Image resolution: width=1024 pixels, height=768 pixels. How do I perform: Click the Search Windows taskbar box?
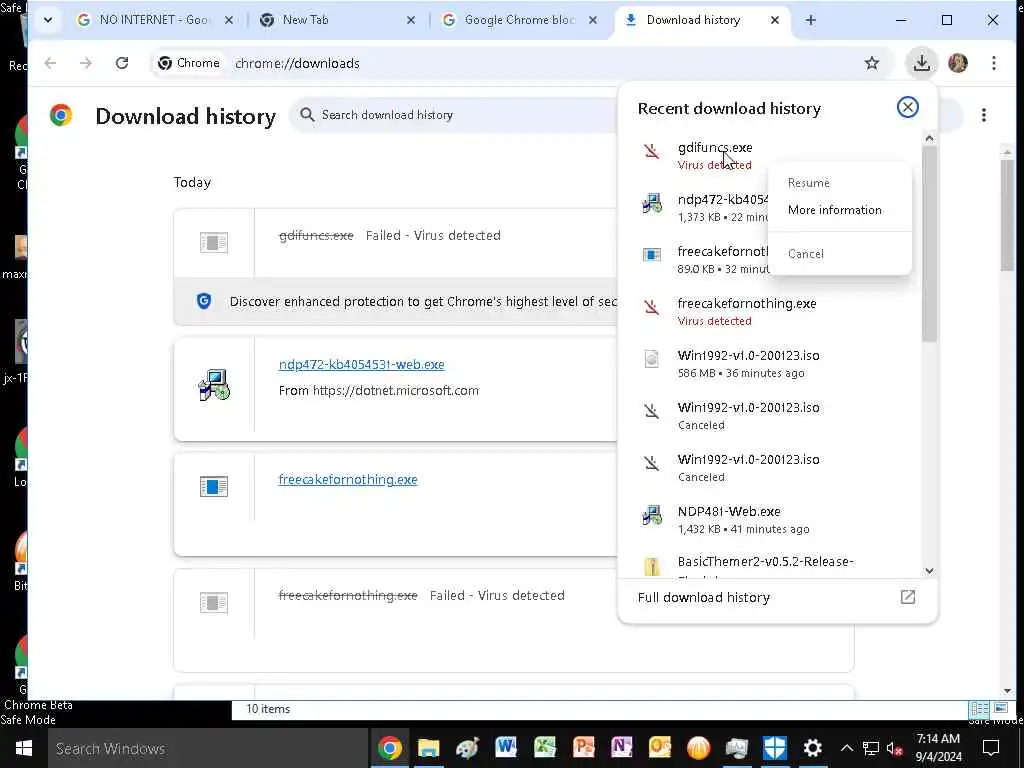point(208,748)
